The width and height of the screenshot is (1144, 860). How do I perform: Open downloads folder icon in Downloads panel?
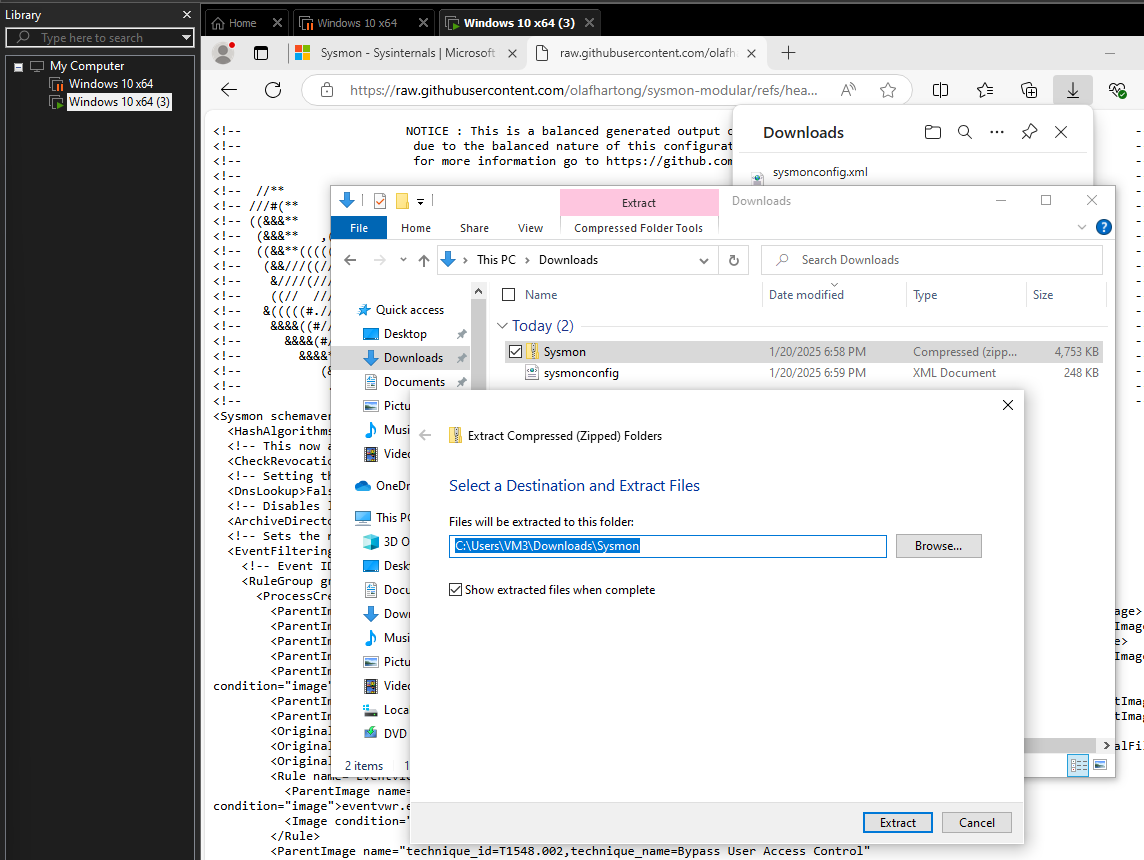(x=932, y=132)
